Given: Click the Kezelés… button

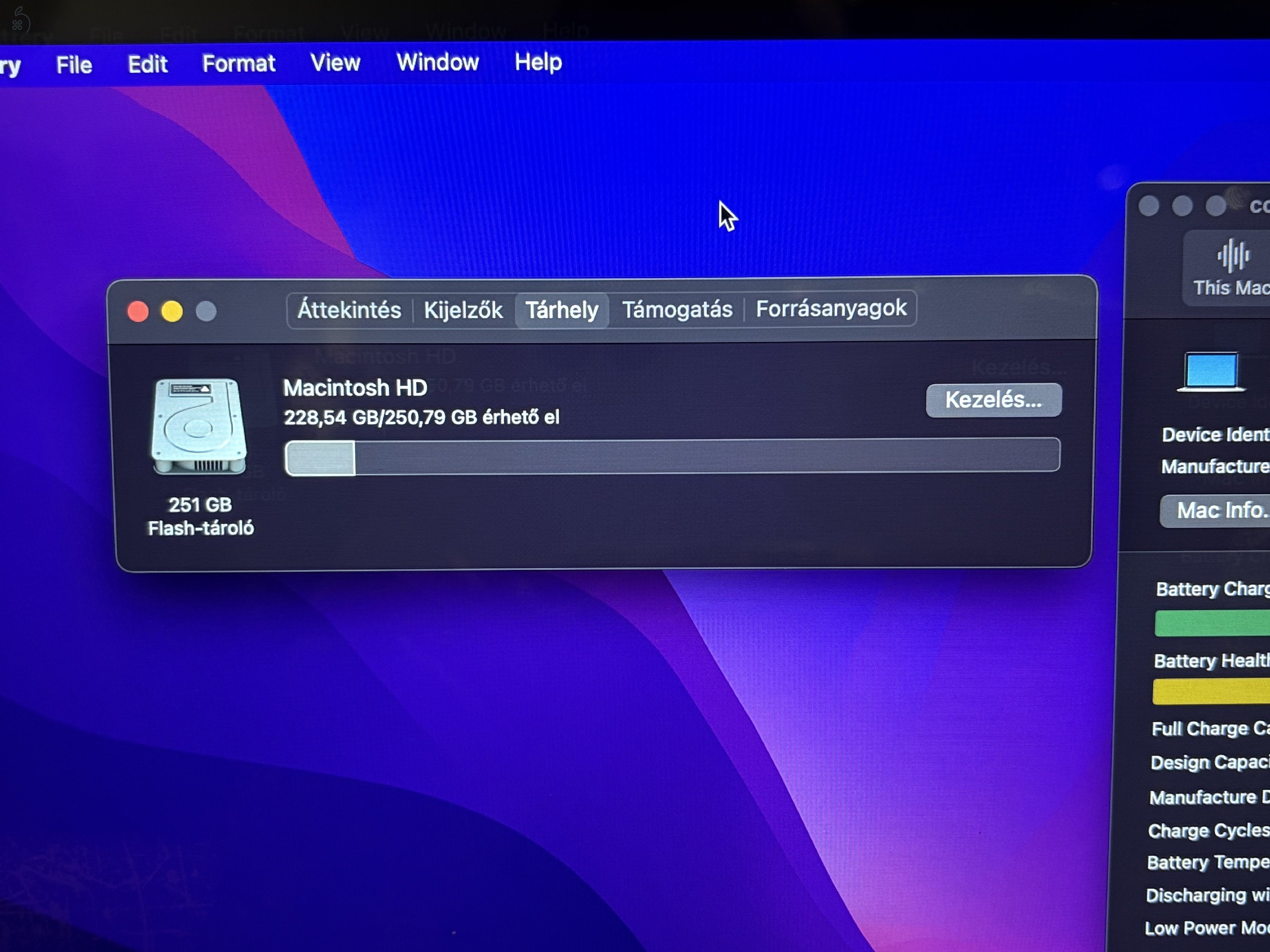Looking at the screenshot, I should [x=994, y=401].
